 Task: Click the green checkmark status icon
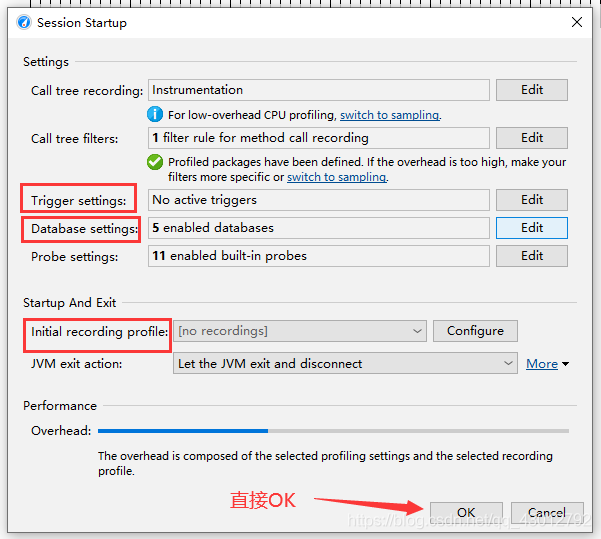(x=155, y=162)
